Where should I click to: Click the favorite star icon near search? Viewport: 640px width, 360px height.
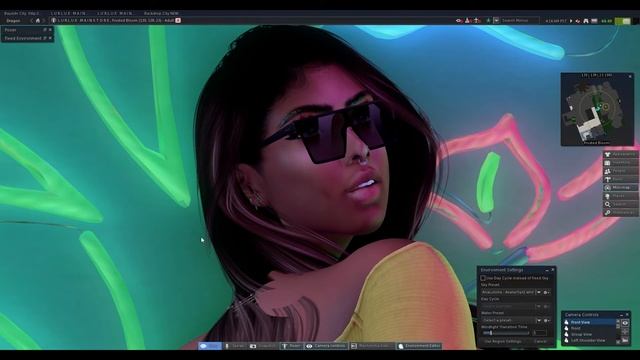pos(488,20)
